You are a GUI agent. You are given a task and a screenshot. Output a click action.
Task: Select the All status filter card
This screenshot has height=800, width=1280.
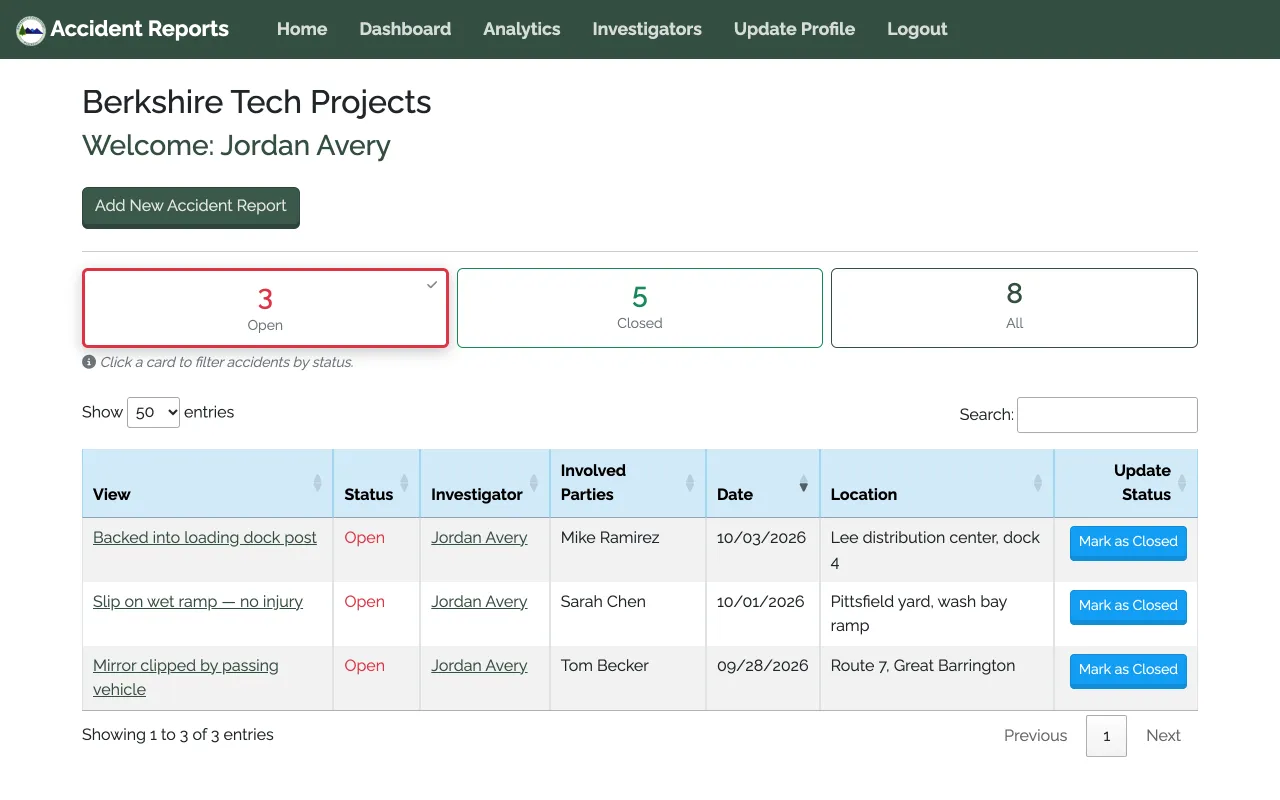1014,308
